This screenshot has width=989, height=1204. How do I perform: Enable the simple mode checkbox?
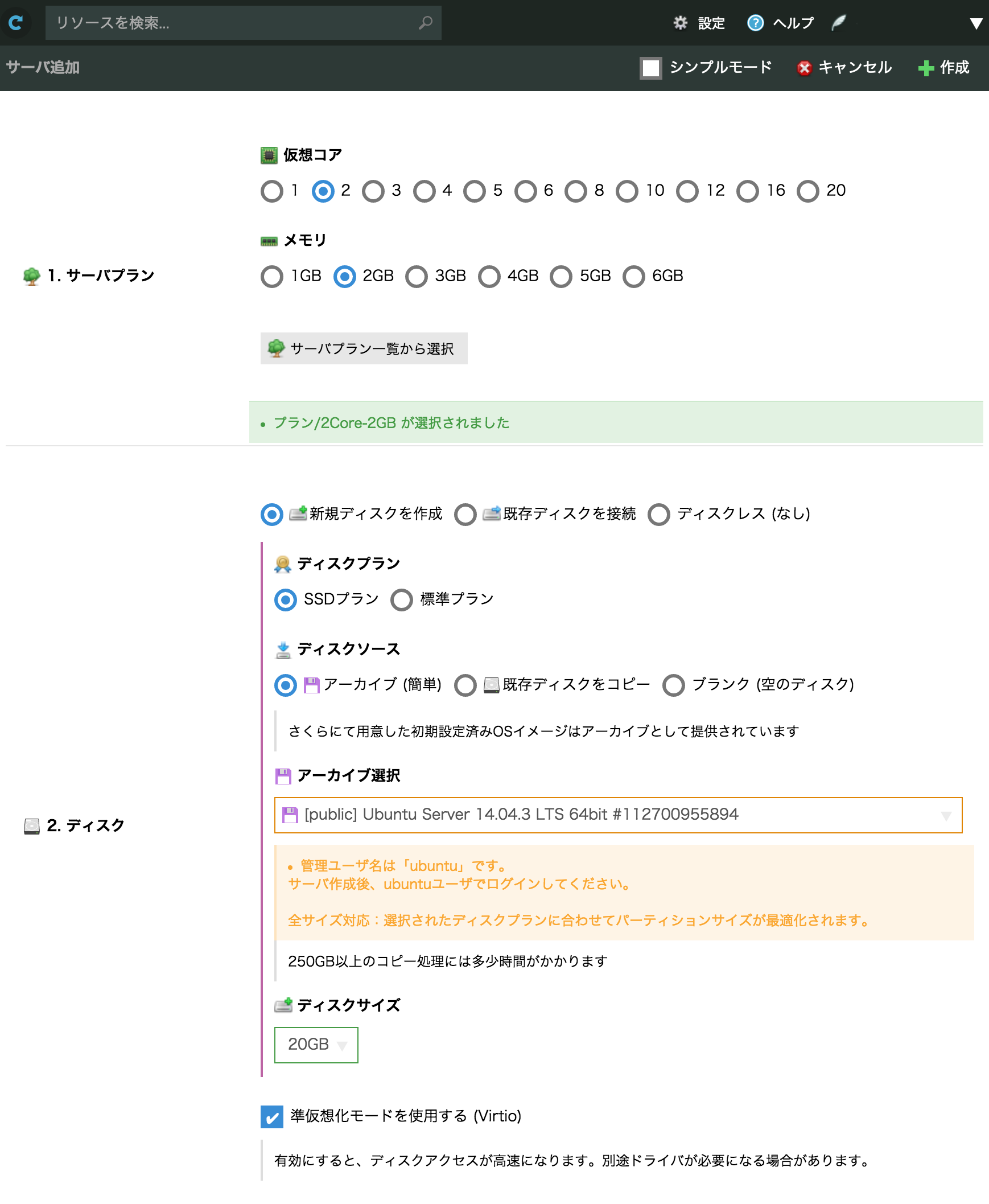[650, 68]
